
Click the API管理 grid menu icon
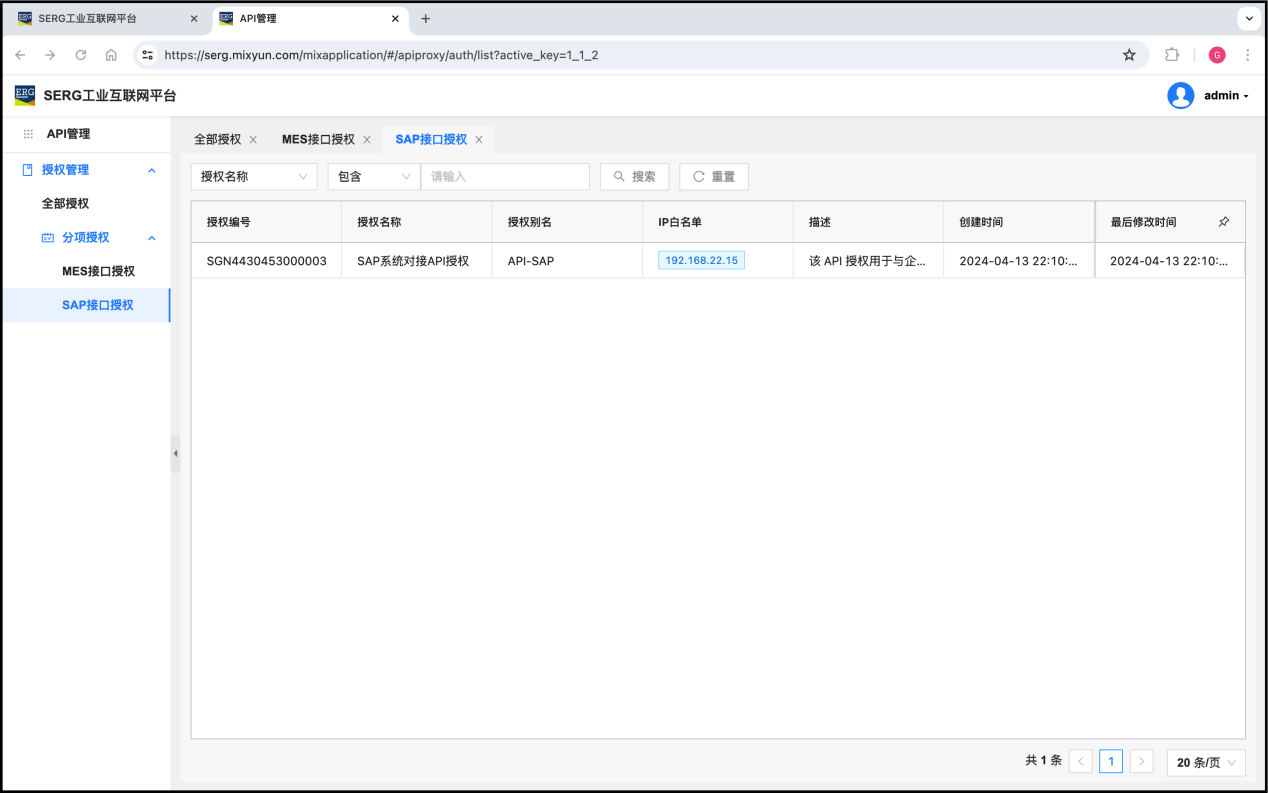28,134
